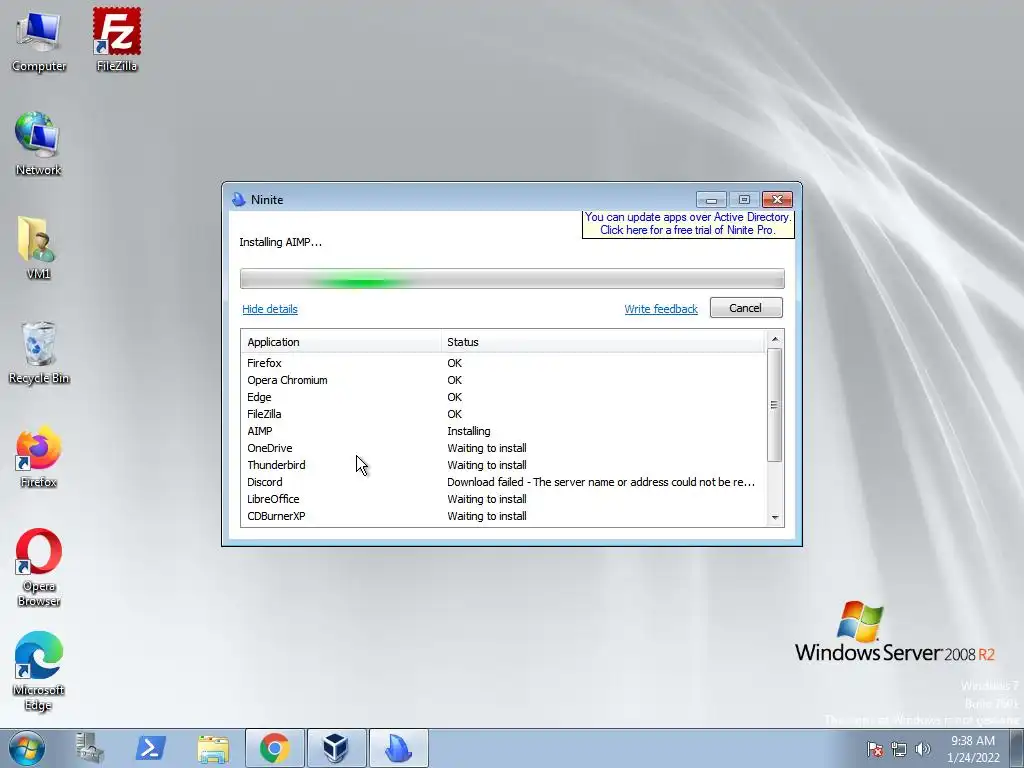
Task: Sort by the Application column header
Action: point(341,342)
